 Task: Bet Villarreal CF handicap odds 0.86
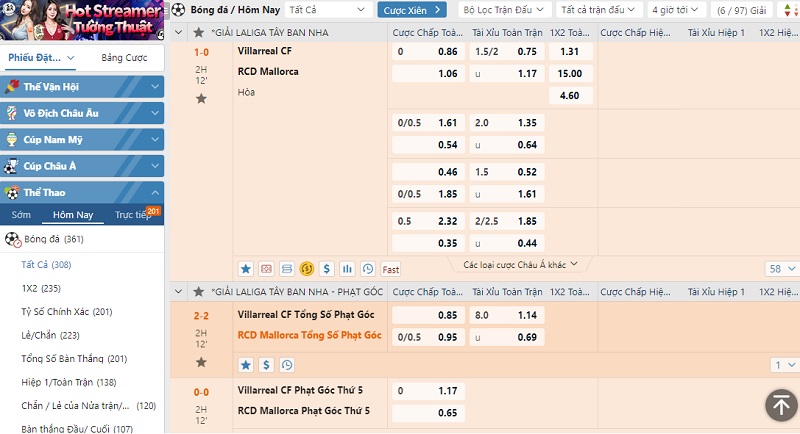[x=429, y=52]
